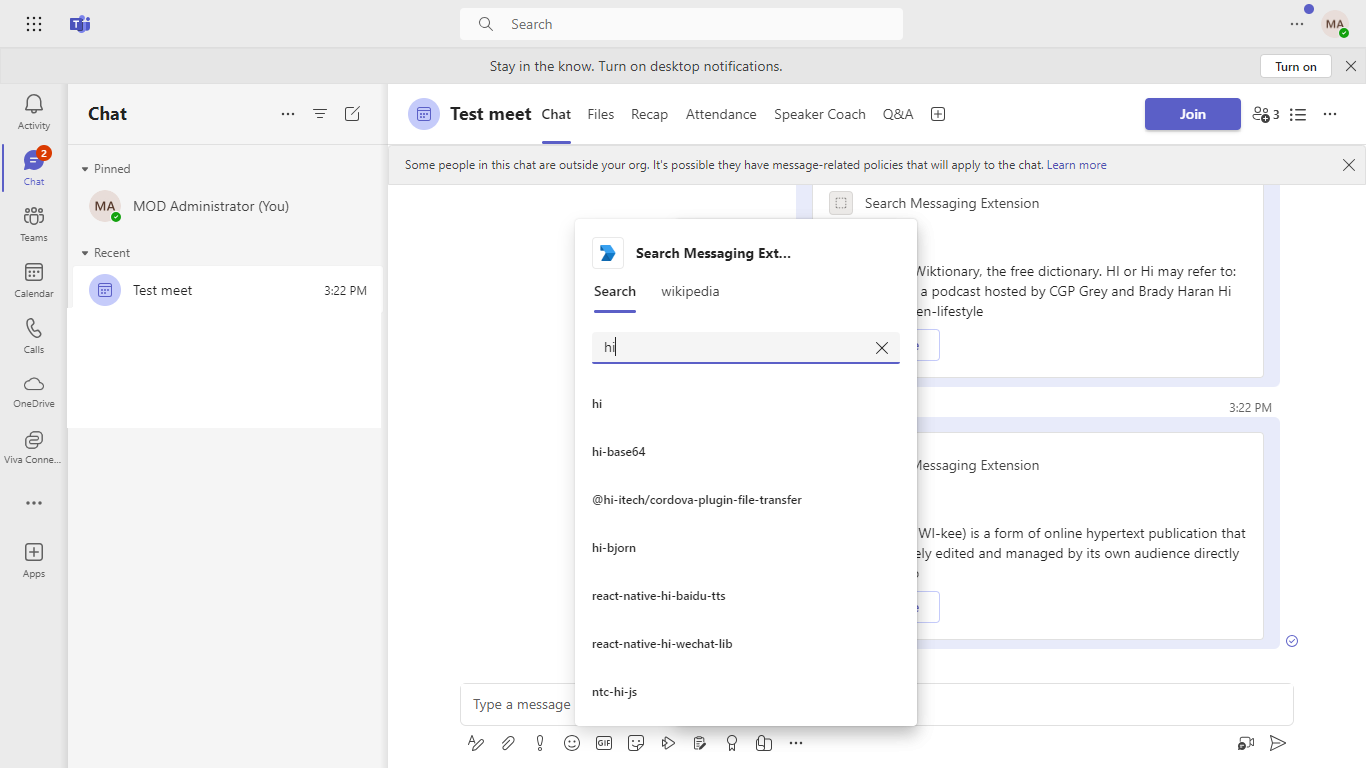The height and width of the screenshot is (768, 1366).
Task: View or add participants icon
Action: coord(1265,114)
